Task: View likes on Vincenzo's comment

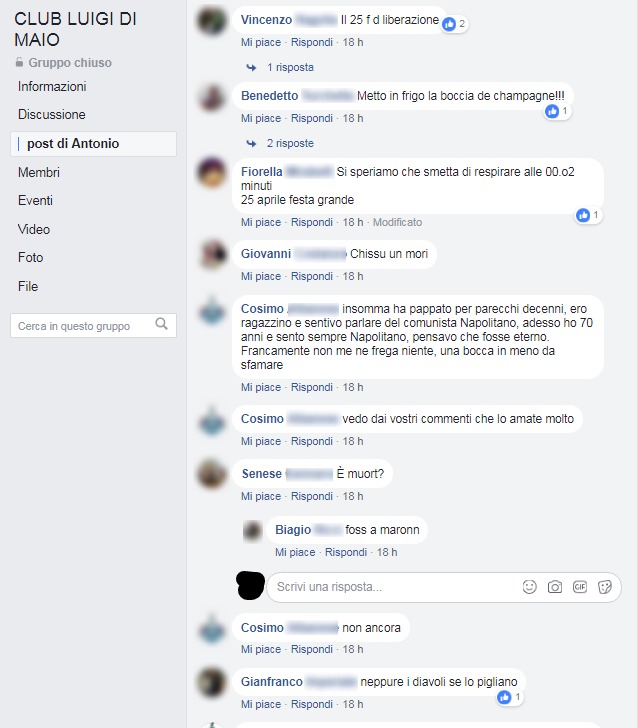Action: 455,24
